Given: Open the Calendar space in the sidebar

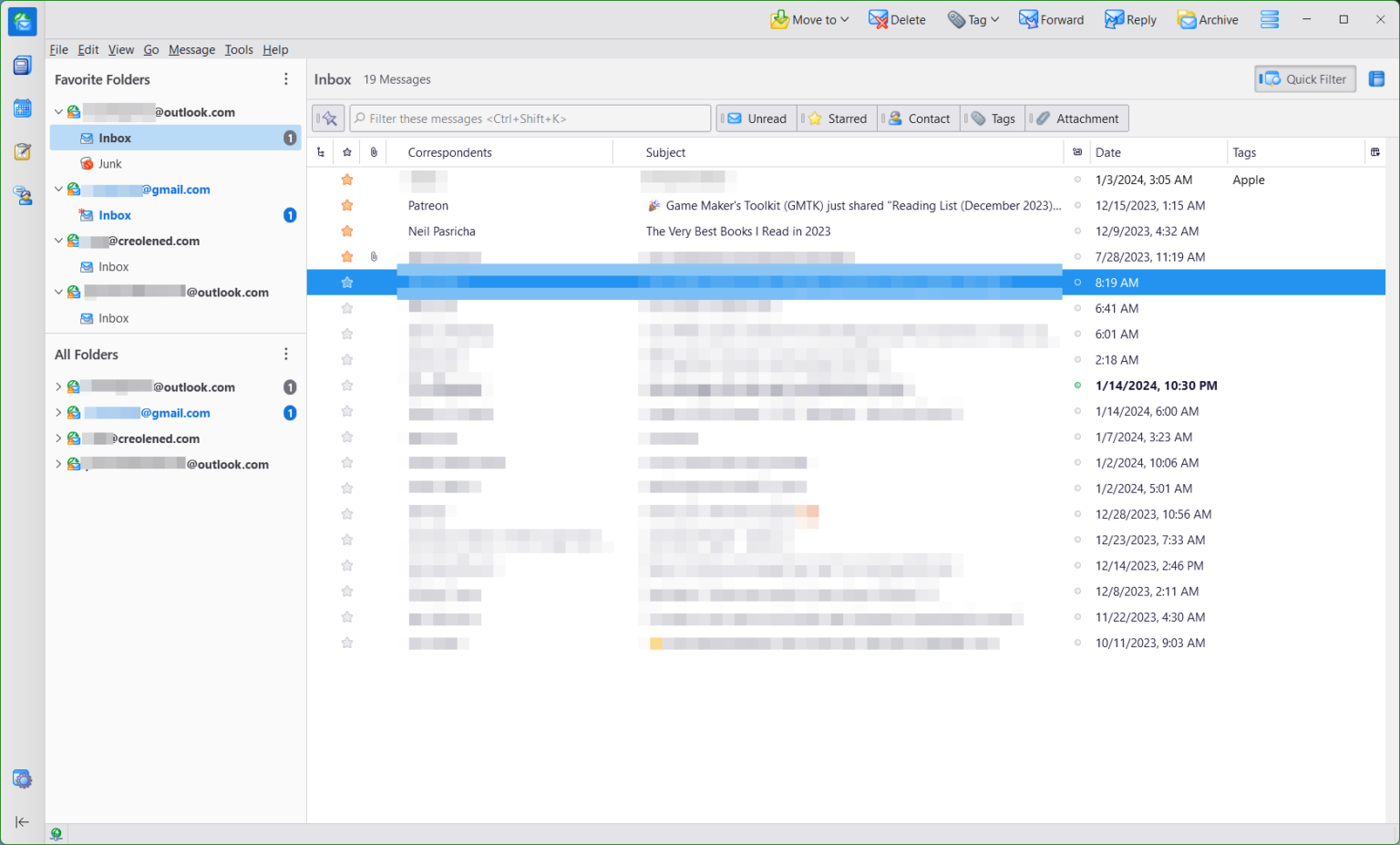Looking at the screenshot, I should 22,108.
